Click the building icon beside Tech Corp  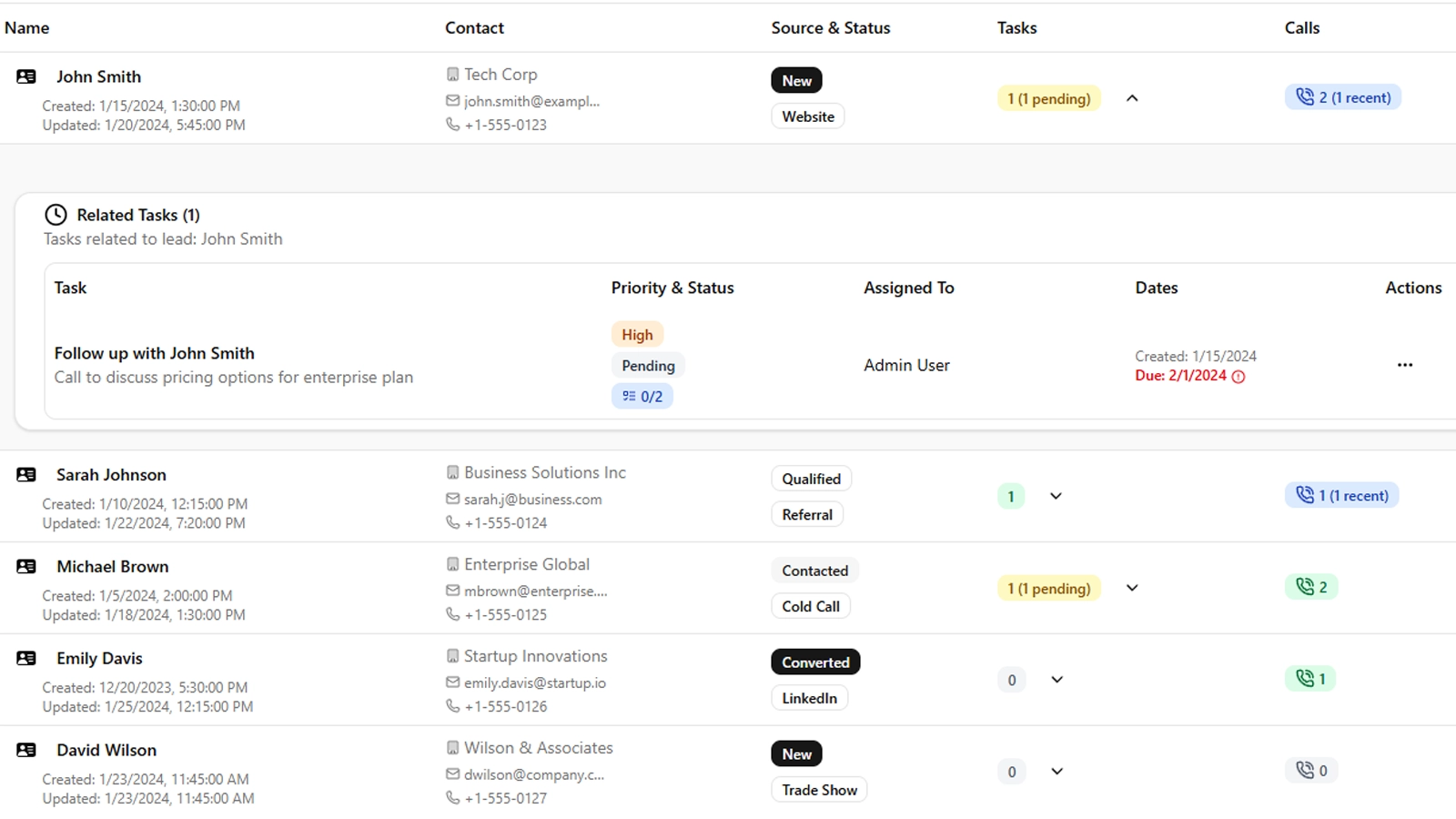tap(452, 75)
